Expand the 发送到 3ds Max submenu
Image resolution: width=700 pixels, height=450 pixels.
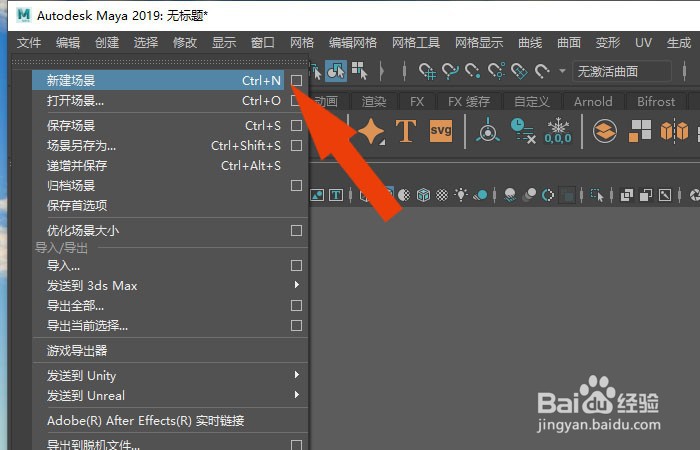pyautogui.click(x=170, y=286)
